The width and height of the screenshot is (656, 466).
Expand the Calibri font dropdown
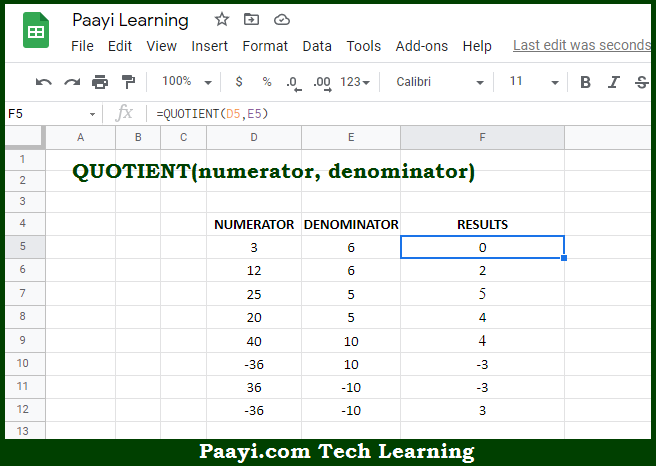pyautogui.click(x=439, y=82)
